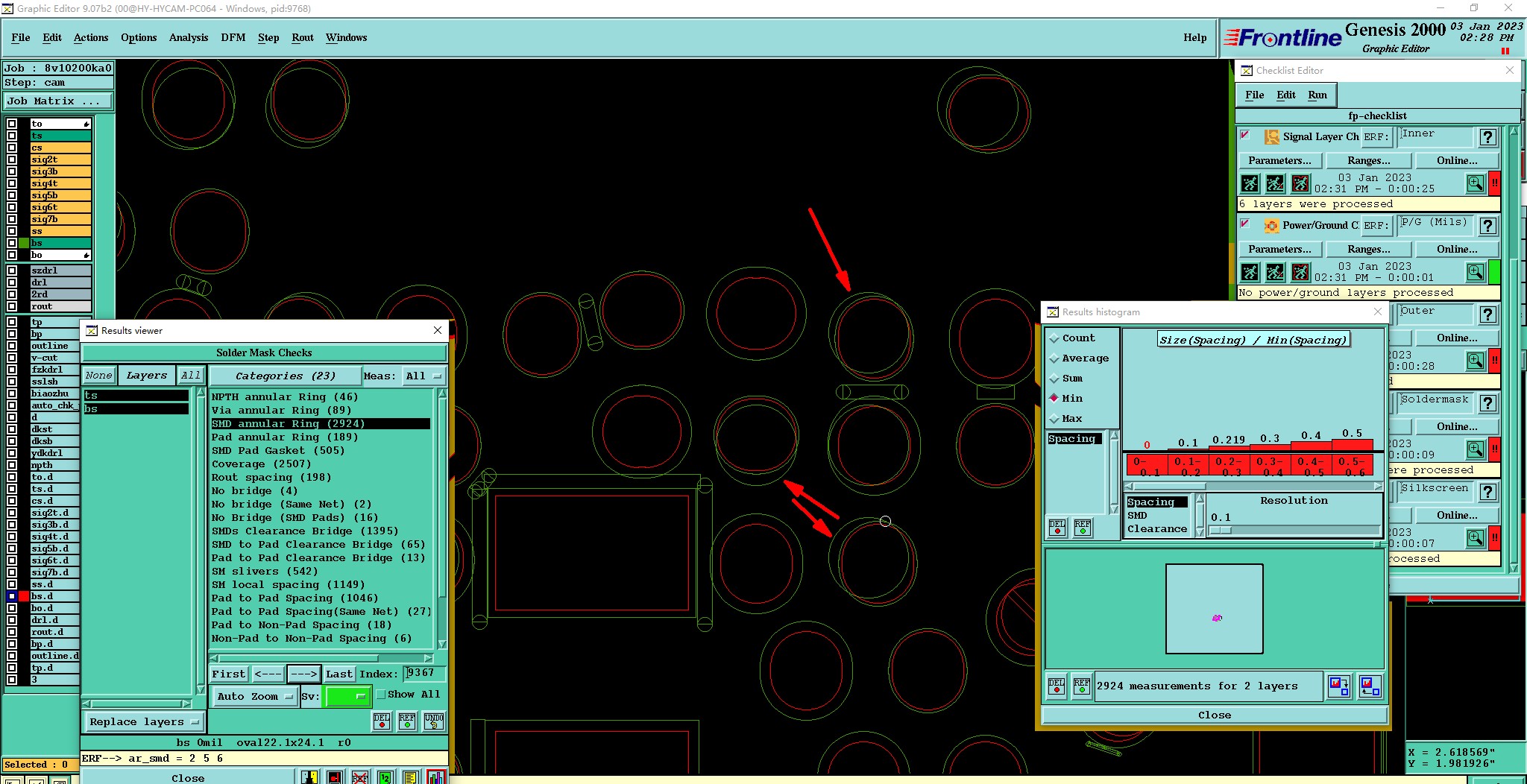Open the Categories (23) selector
Screen dimensions: 1527x784
click(x=285, y=376)
